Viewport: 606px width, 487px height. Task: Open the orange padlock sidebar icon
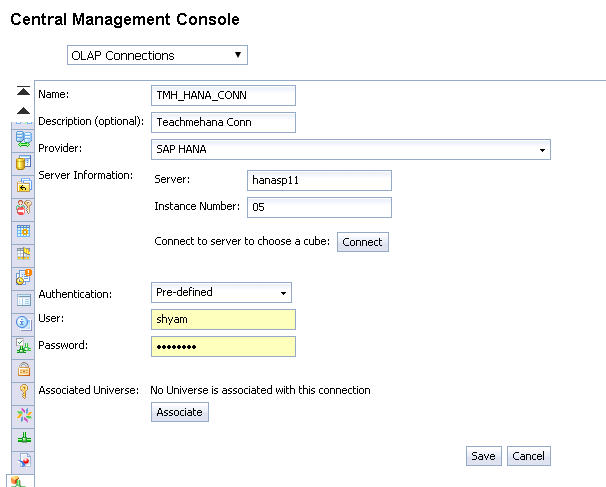(24, 369)
